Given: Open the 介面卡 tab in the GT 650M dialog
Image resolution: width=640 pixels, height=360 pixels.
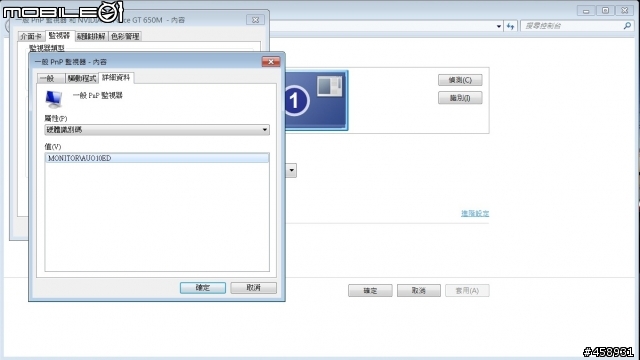Looking at the screenshot, I should (31, 36).
